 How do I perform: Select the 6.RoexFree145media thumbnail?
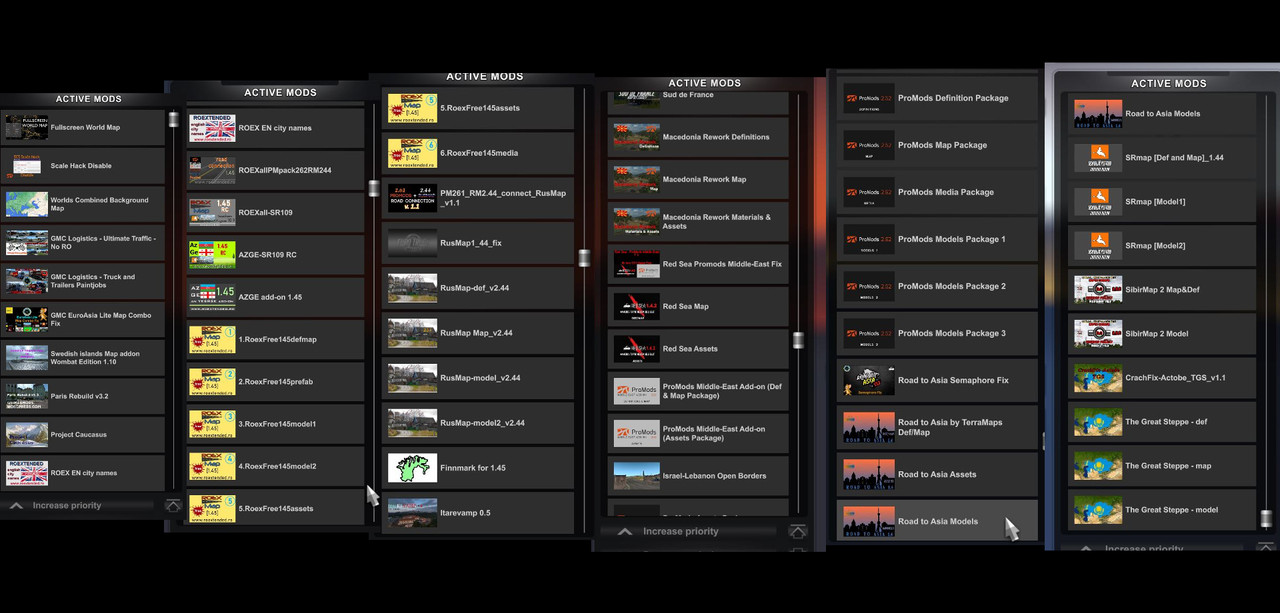(x=412, y=153)
